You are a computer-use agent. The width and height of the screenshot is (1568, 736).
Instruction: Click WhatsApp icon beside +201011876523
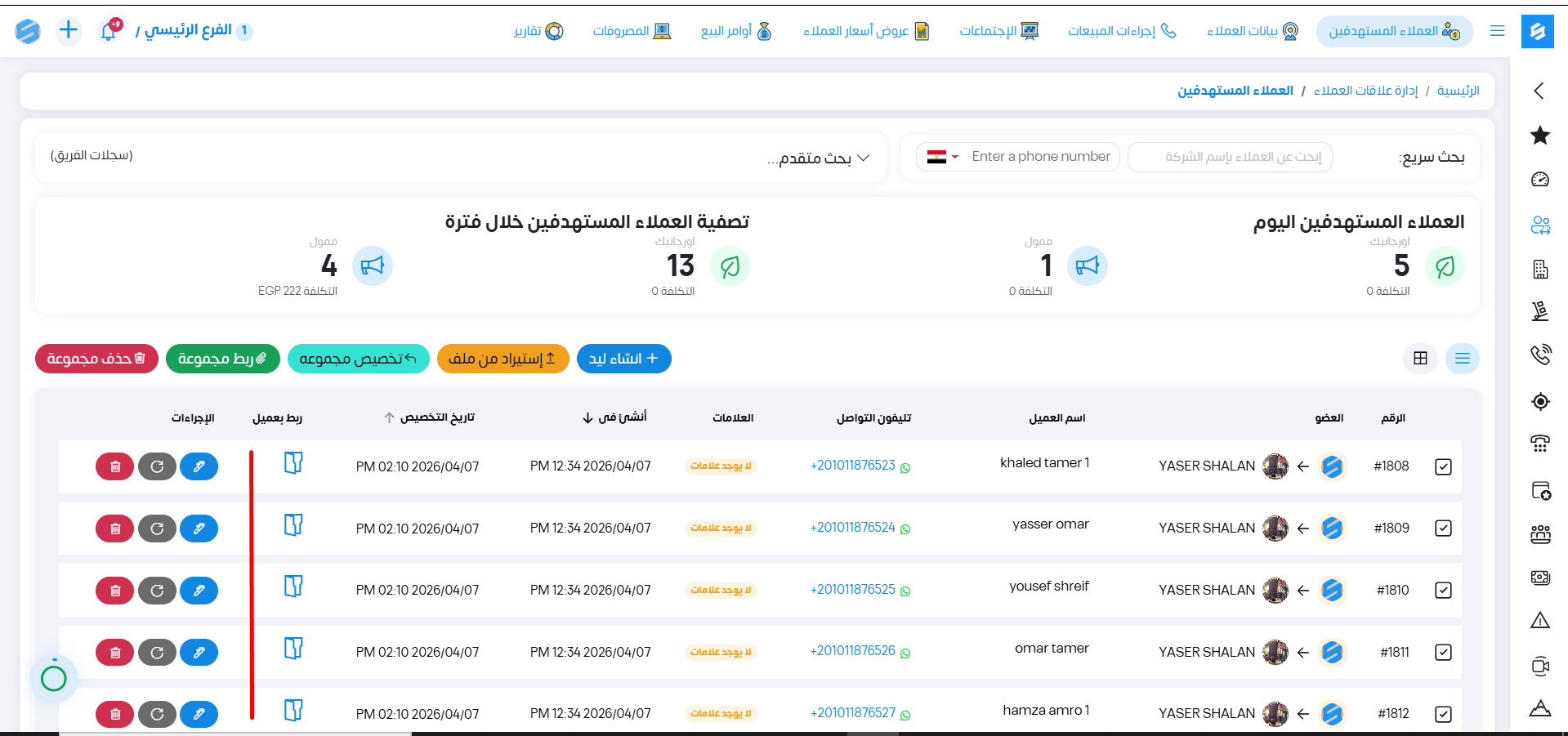[905, 467]
